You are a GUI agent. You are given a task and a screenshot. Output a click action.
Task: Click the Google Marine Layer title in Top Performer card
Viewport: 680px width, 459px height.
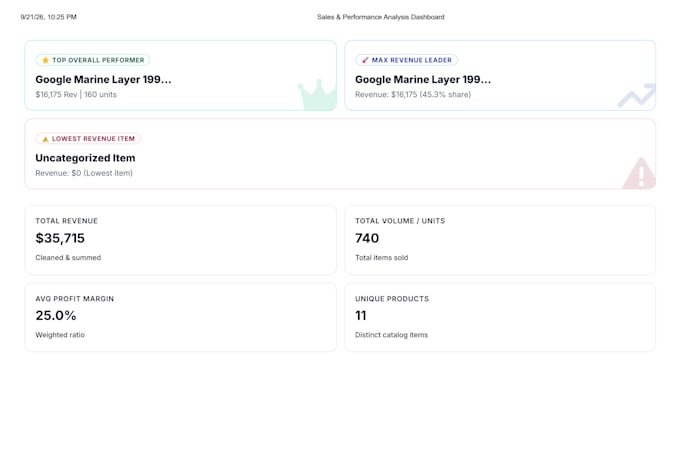[103, 79]
